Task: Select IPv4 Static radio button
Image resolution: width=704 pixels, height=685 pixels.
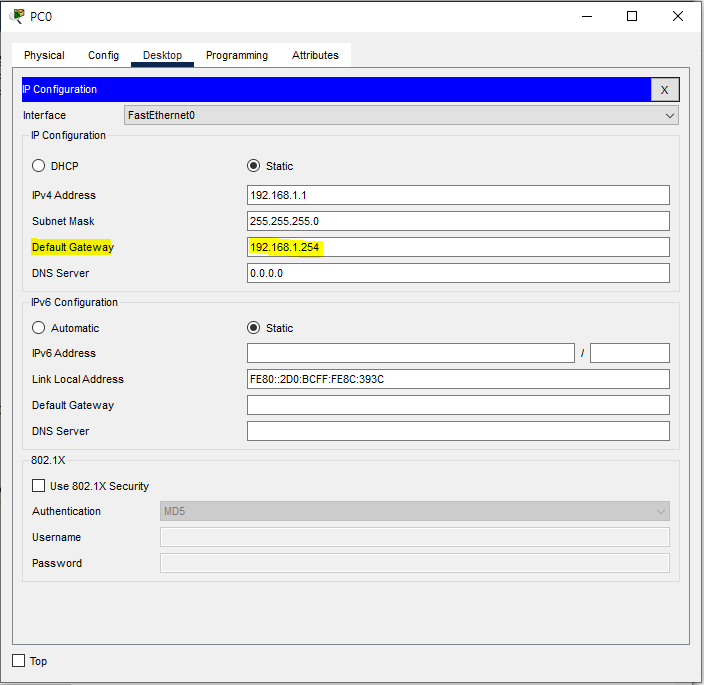Action: point(253,166)
